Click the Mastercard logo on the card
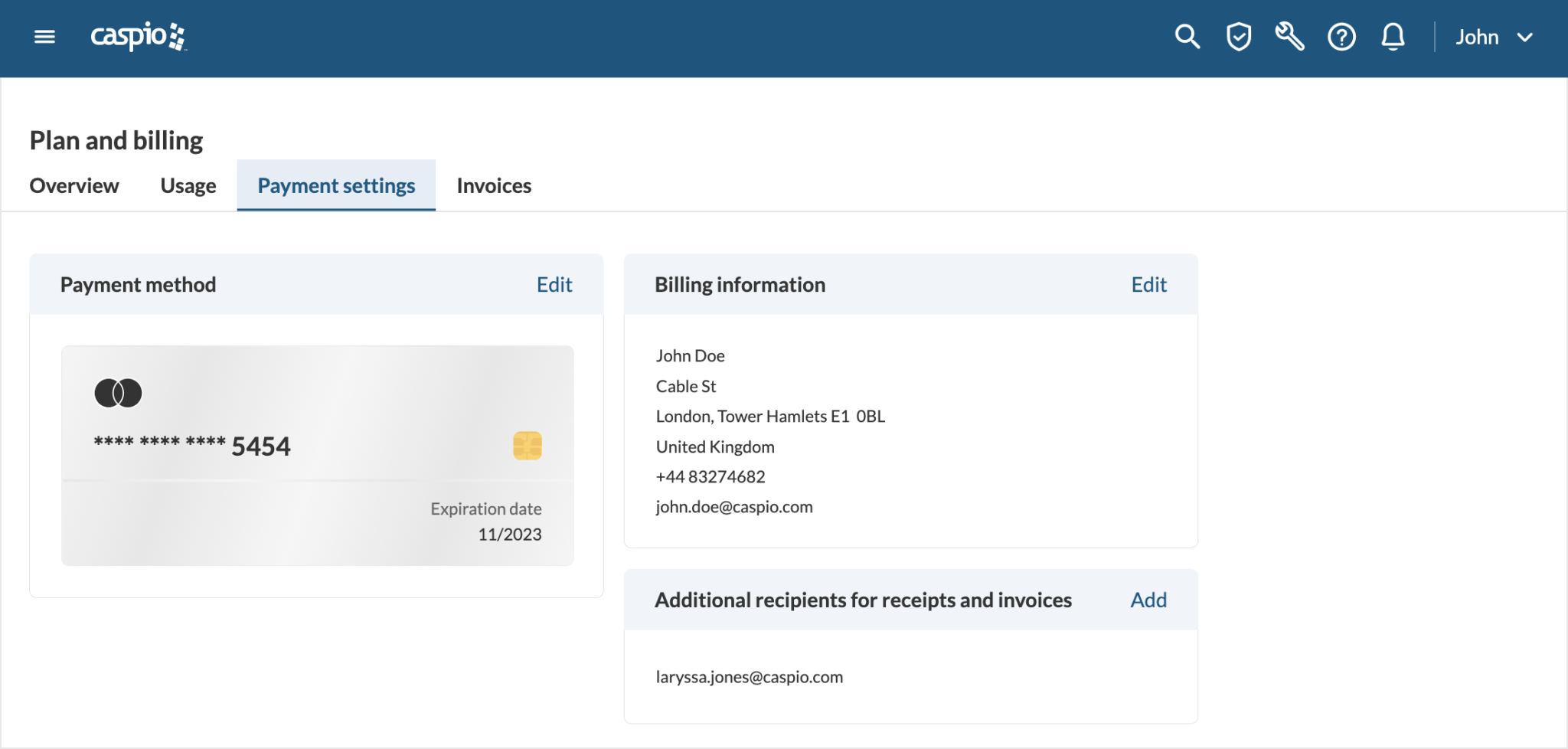Viewport: 1568px width, 749px height. pyautogui.click(x=119, y=392)
